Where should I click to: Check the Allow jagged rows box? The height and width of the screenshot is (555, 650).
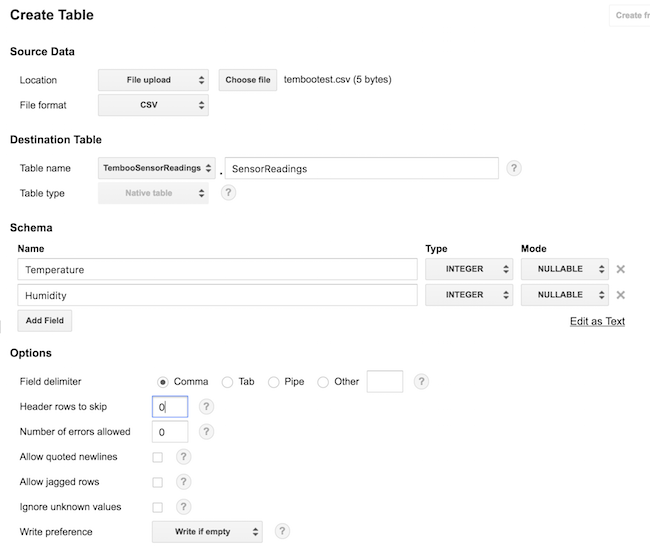(157, 482)
